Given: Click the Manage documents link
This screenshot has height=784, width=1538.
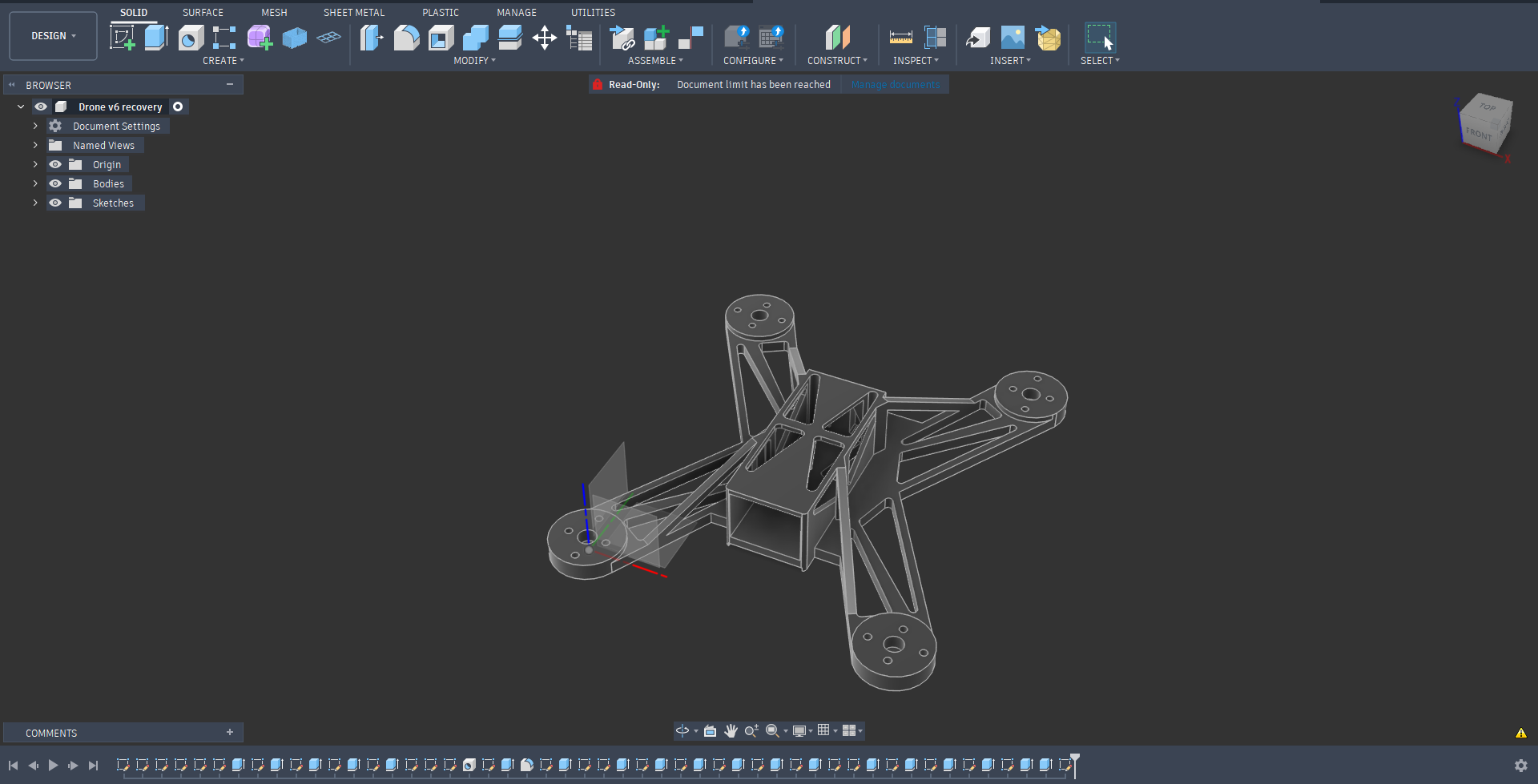Looking at the screenshot, I should pos(895,84).
